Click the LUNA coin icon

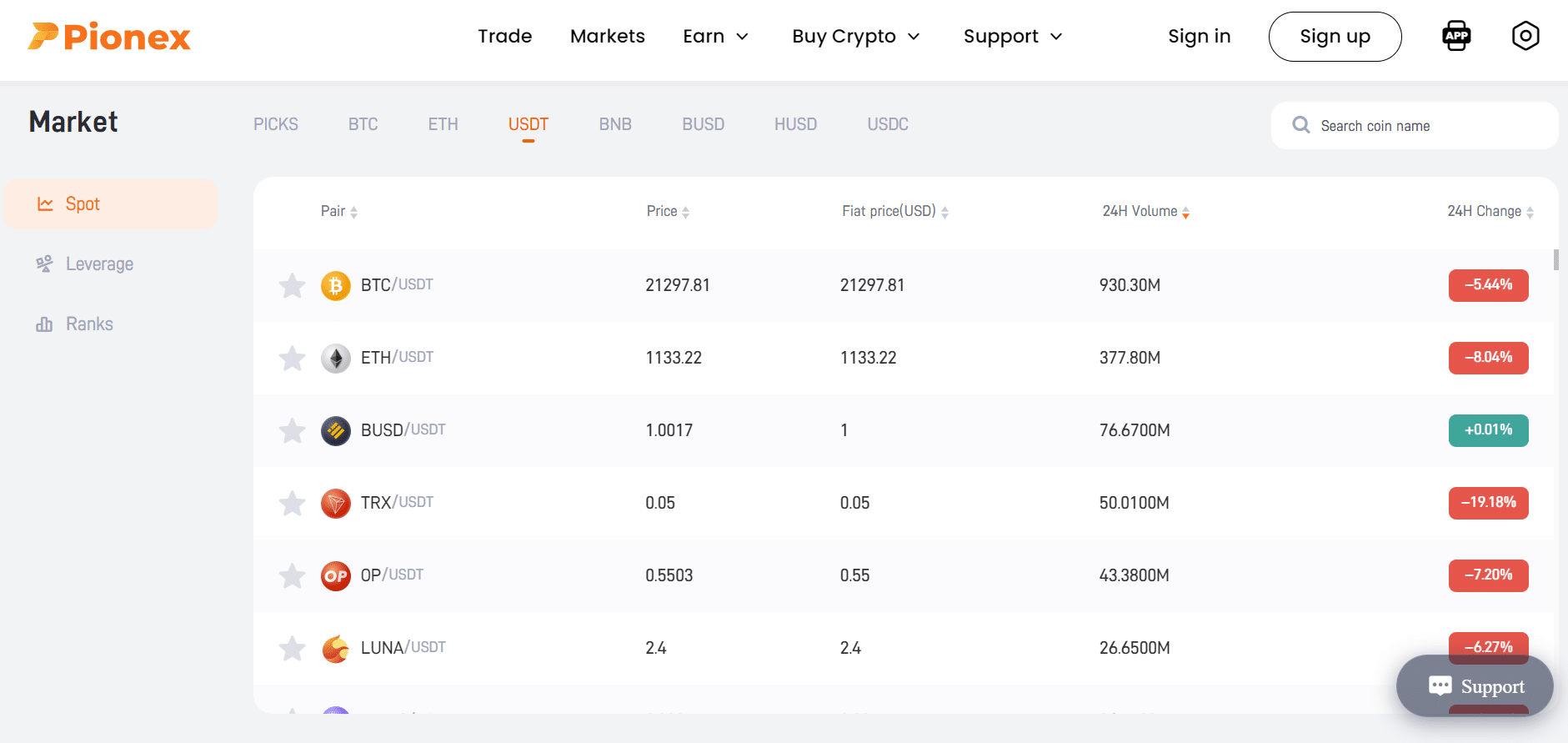coord(336,649)
